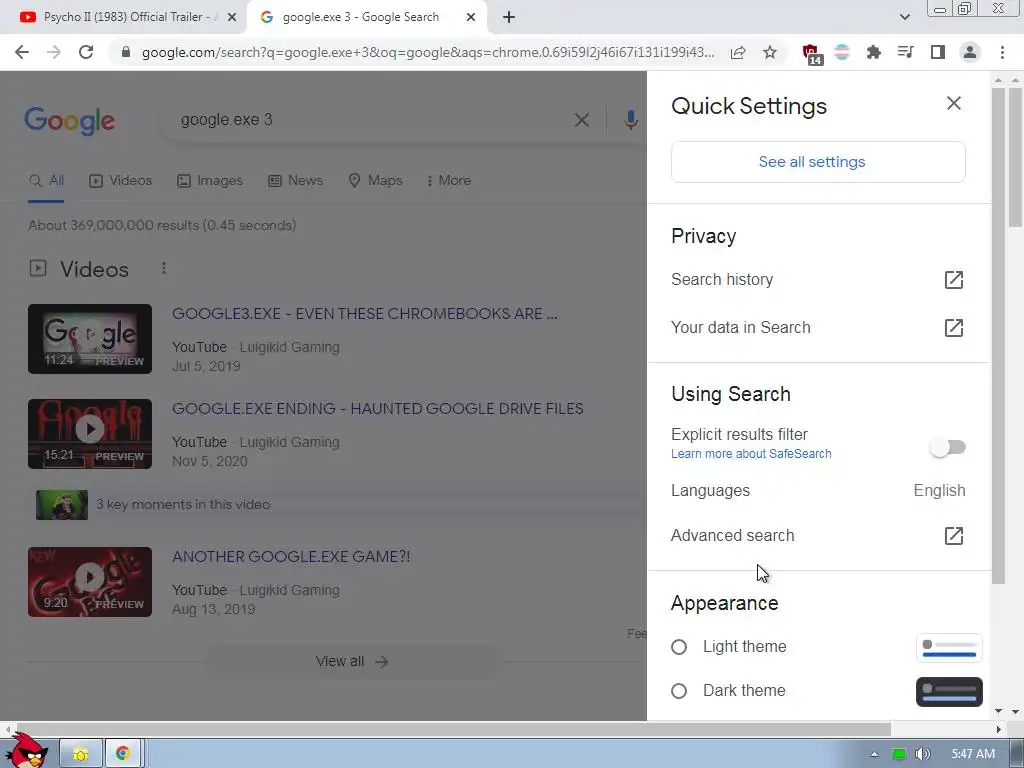Viewport: 1024px width, 768px height.
Task: Play the 9:20 video thumbnail
Action: coord(90,582)
